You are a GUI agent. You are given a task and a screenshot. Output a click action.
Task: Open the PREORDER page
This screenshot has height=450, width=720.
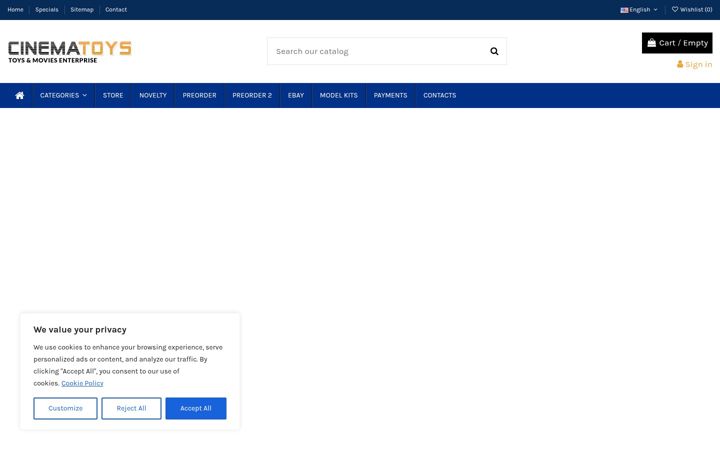199,96
